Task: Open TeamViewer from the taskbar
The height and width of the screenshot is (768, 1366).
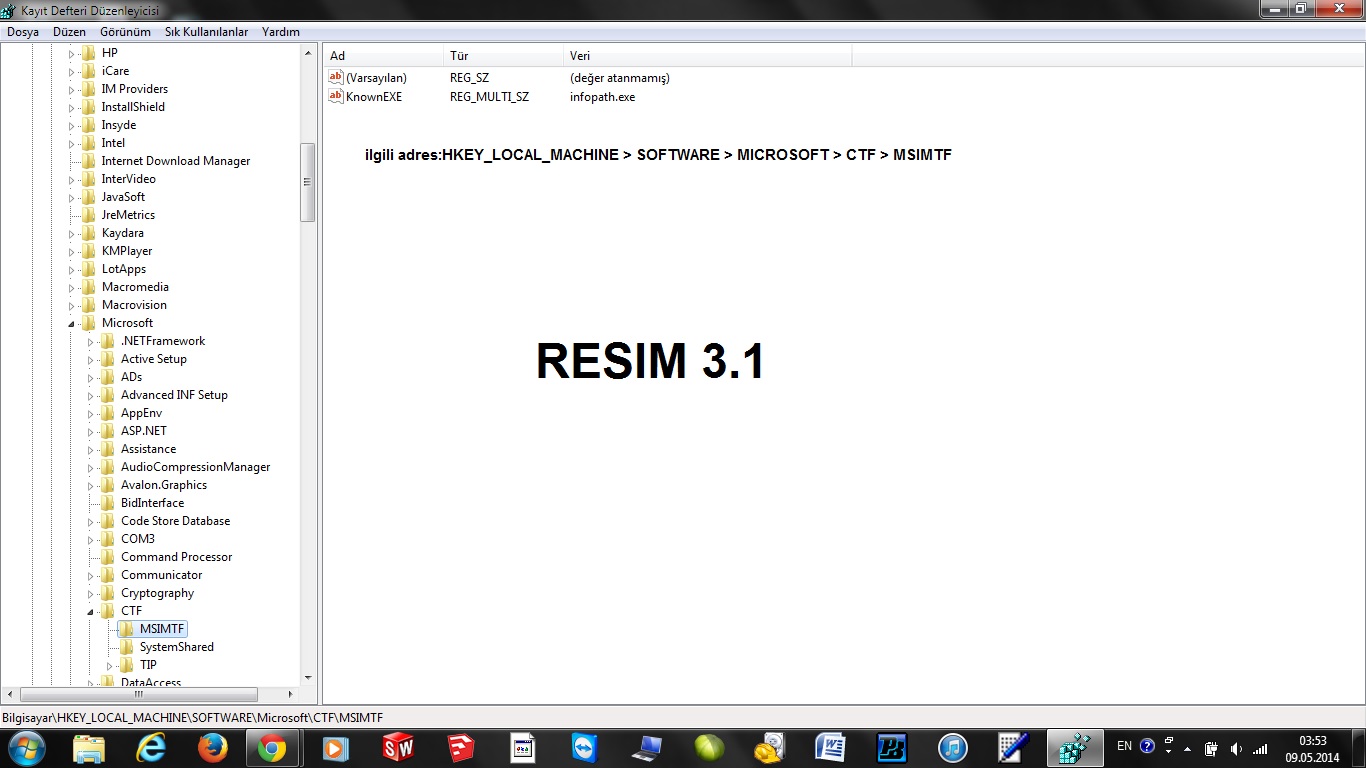Action: point(583,747)
